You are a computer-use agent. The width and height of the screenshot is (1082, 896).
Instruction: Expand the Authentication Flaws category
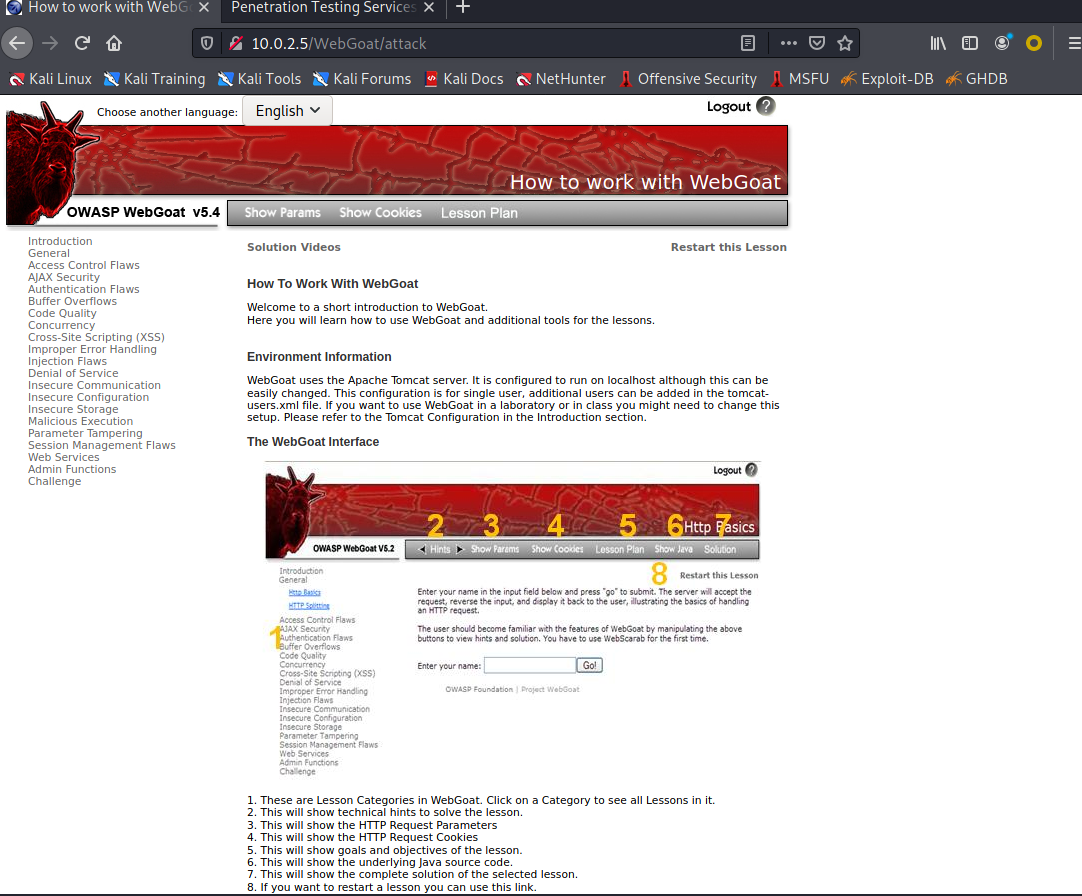point(83,289)
